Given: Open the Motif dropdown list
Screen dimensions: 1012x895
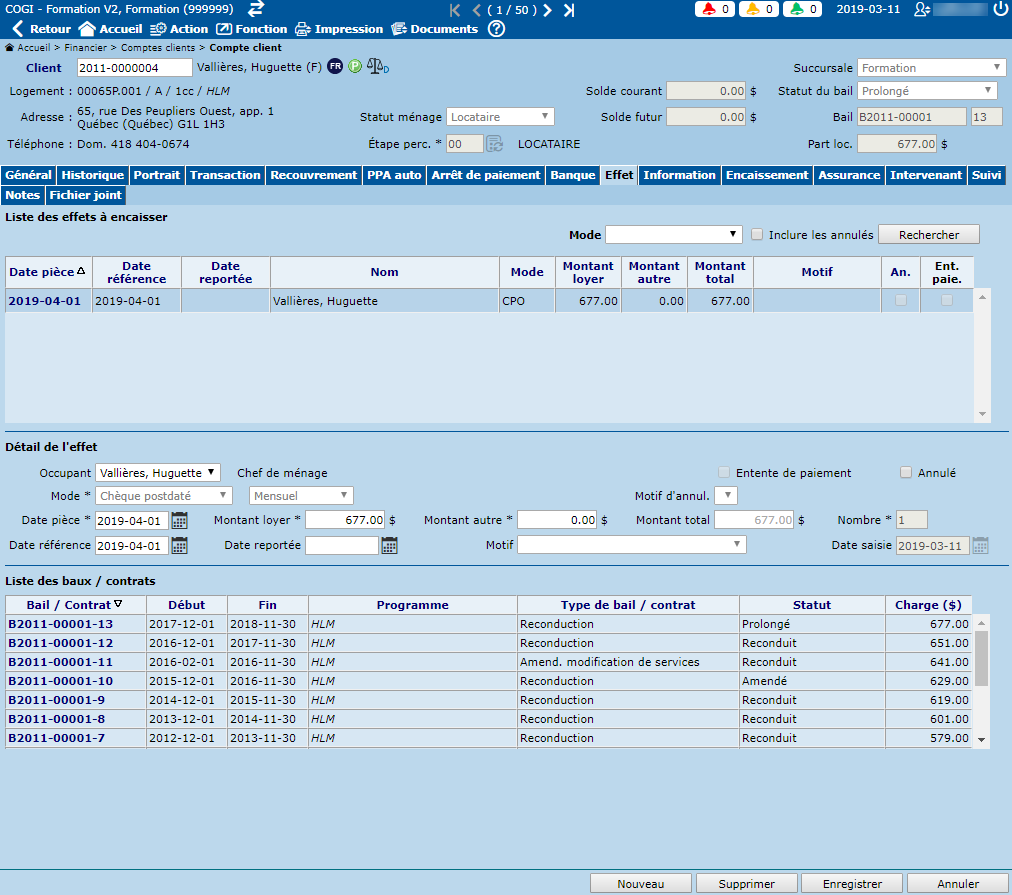Looking at the screenshot, I should pos(631,545).
